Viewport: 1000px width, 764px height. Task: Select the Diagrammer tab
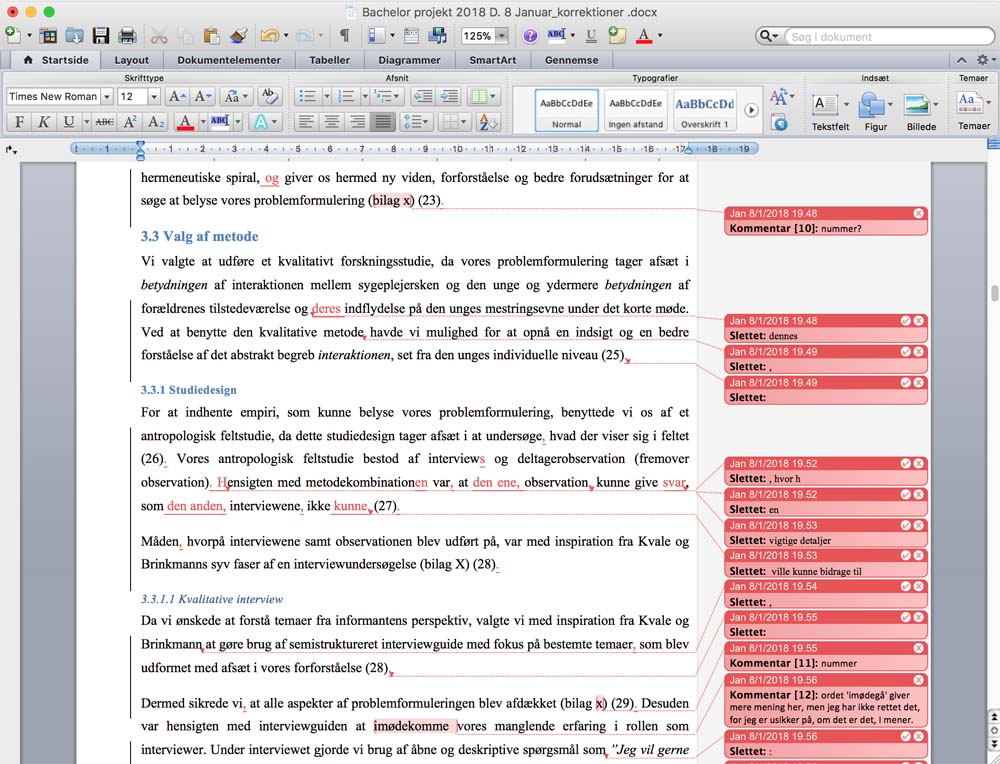[x=409, y=60]
